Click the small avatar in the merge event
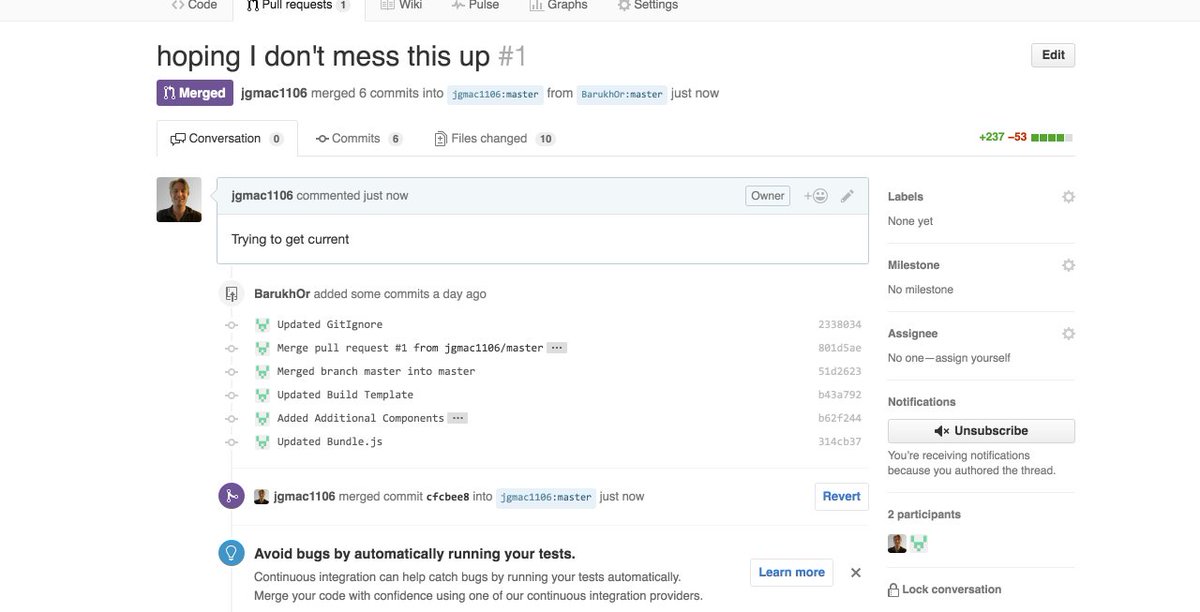 click(x=261, y=497)
